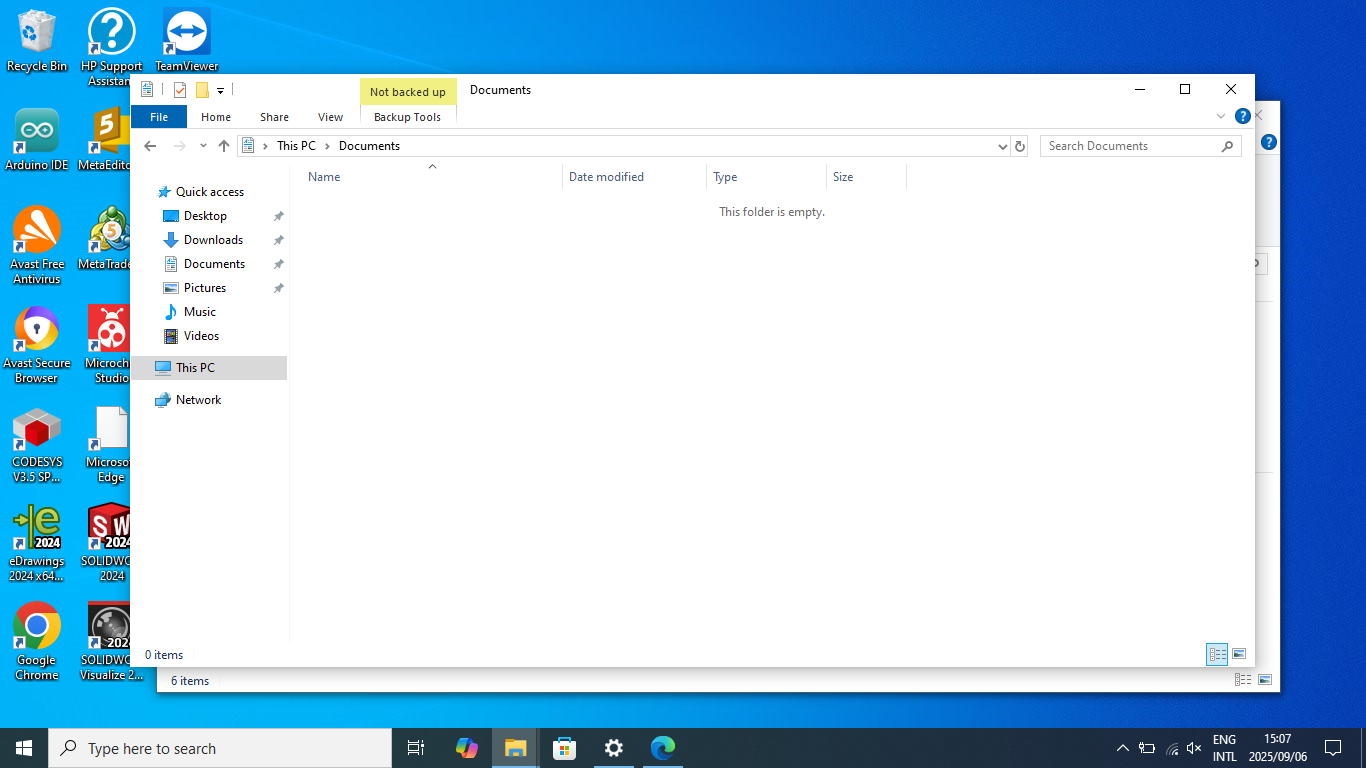The height and width of the screenshot is (768, 1366).
Task: Unpin Desktop from Quick access
Action: click(x=278, y=215)
